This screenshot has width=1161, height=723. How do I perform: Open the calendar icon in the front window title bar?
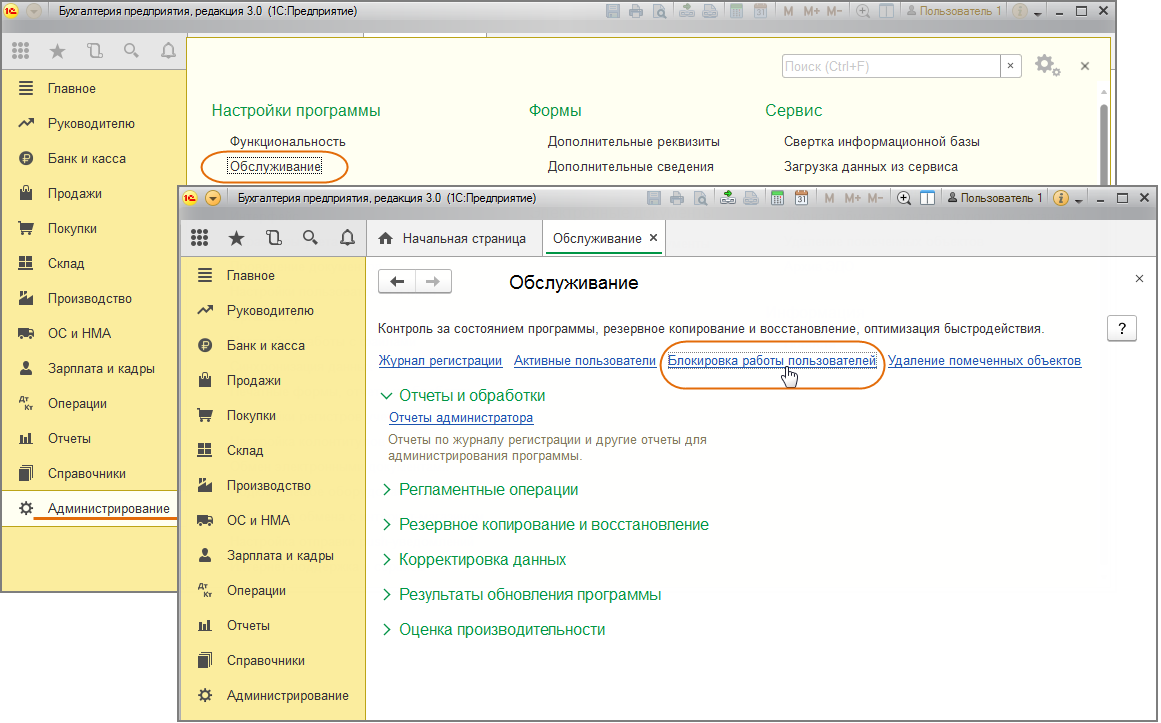click(800, 198)
